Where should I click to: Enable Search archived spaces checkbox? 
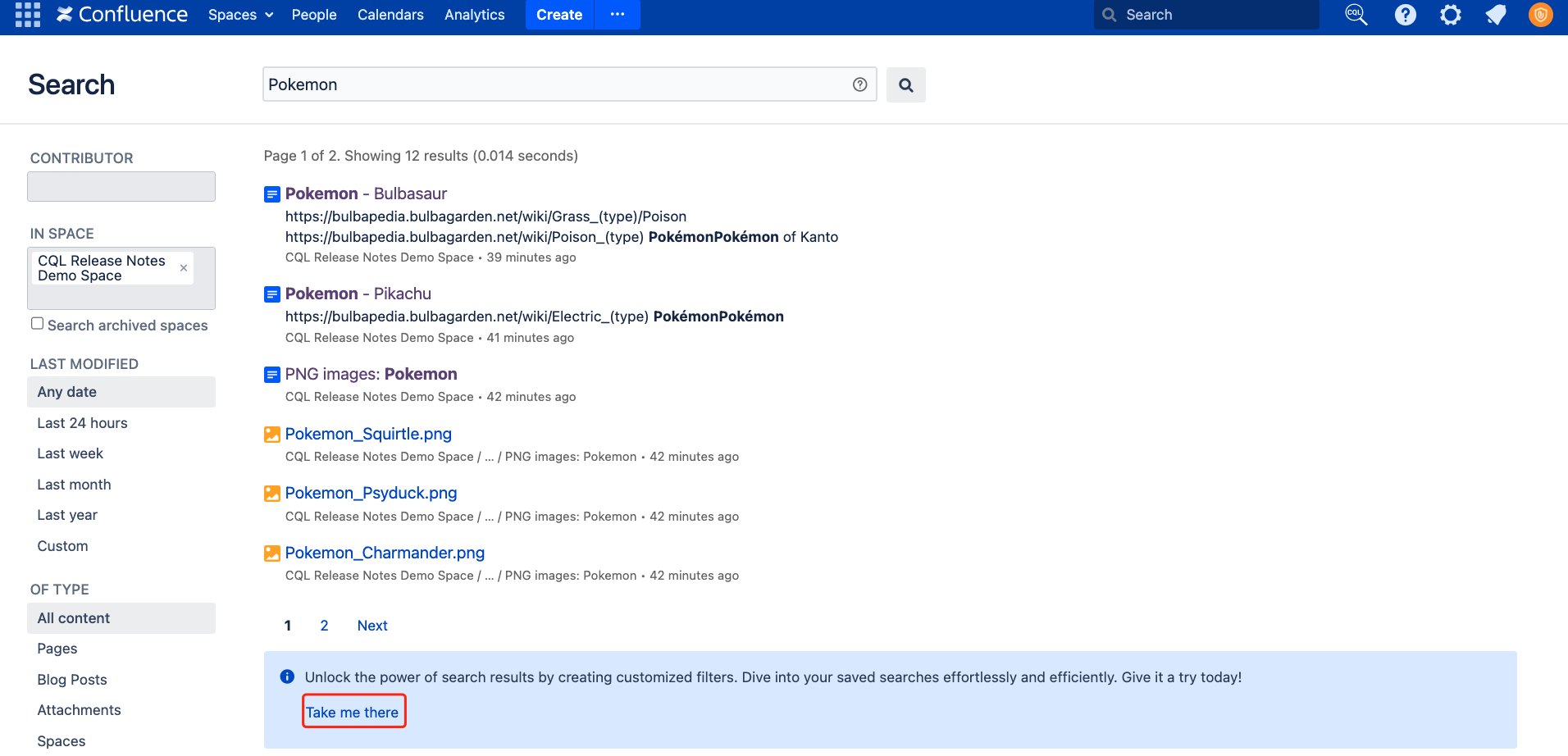click(38, 324)
